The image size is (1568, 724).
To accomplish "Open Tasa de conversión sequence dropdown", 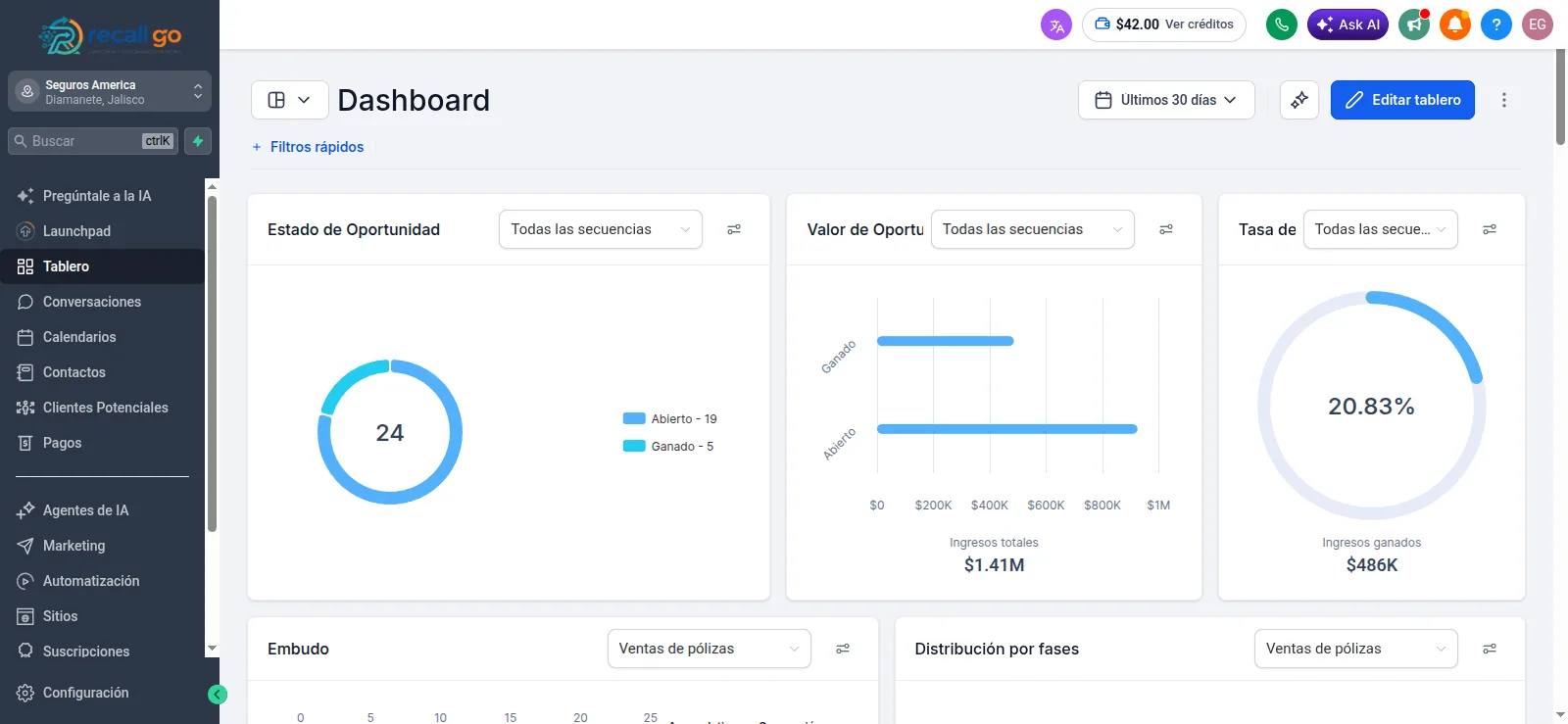I will 1381,229.
